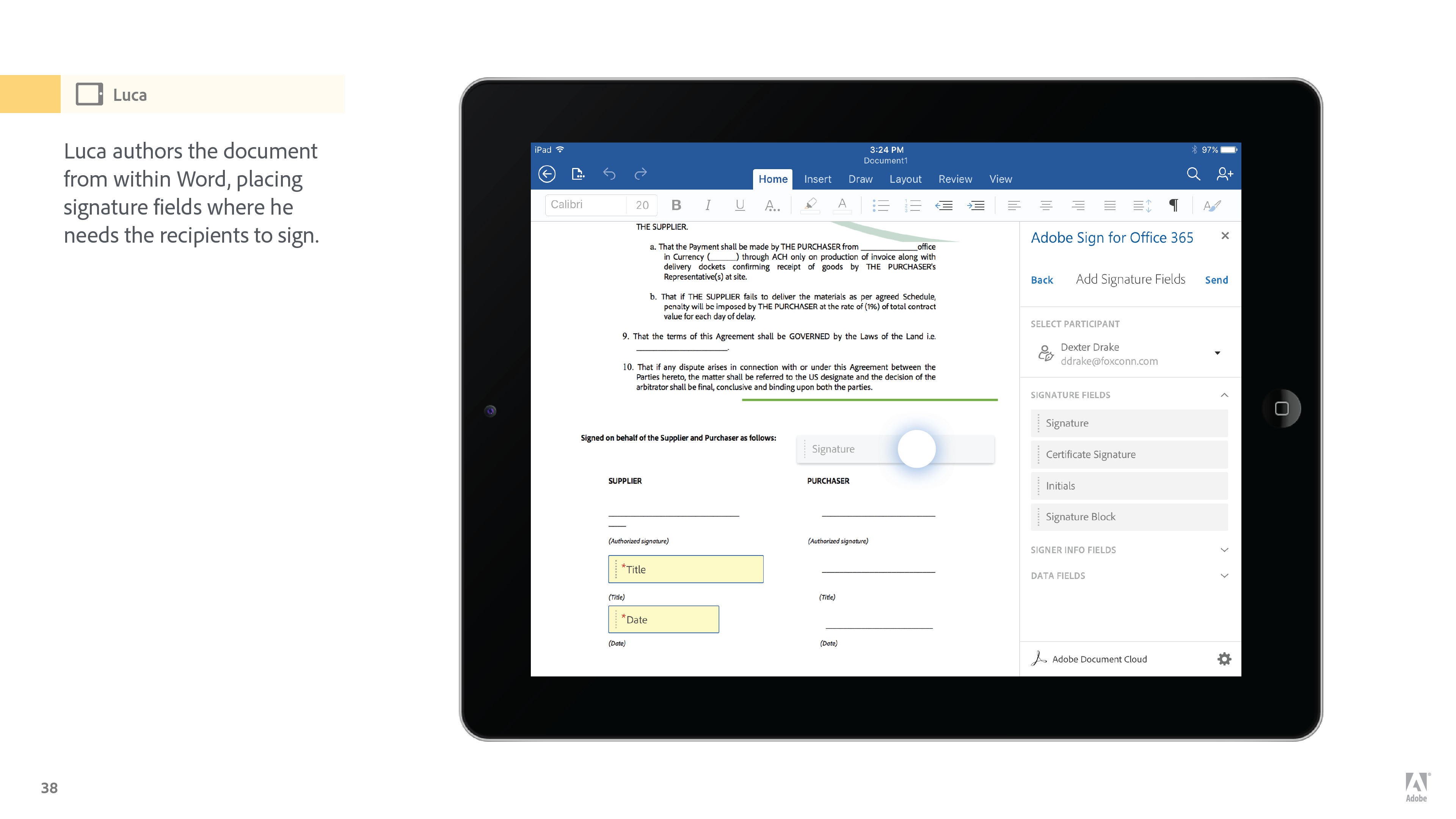Expand the Signer Info Fields section
1456x819 pixels.
click(x=1224, y=550)
